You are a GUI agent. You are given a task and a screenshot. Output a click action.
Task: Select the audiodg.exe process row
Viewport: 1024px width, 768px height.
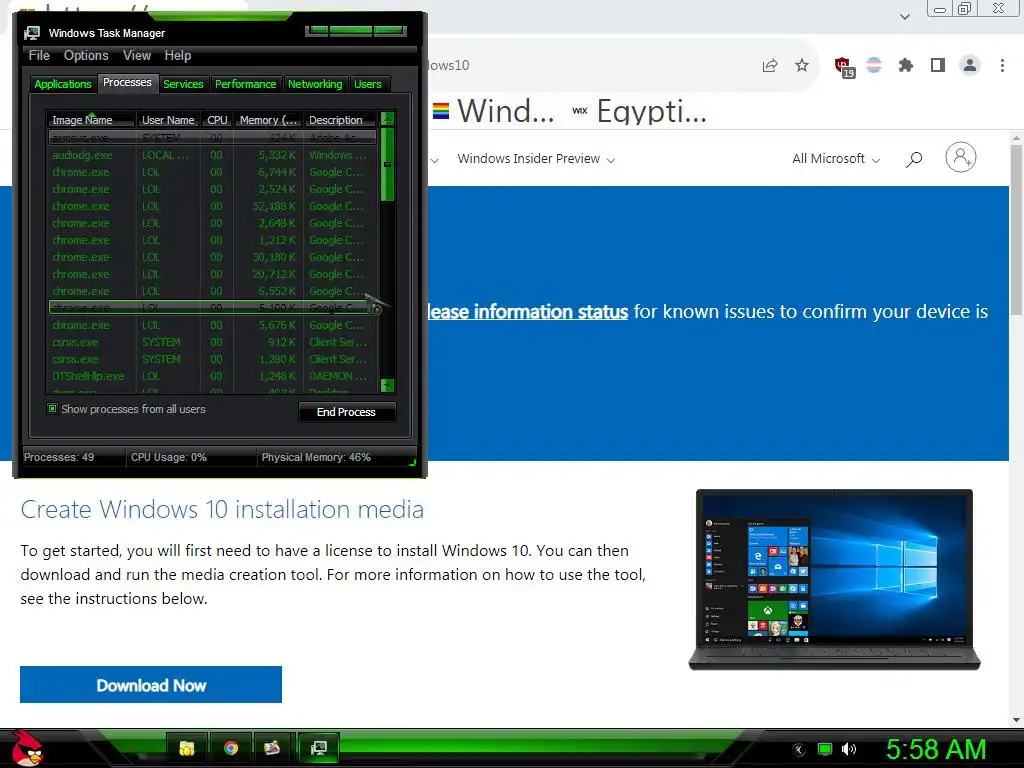213,155
